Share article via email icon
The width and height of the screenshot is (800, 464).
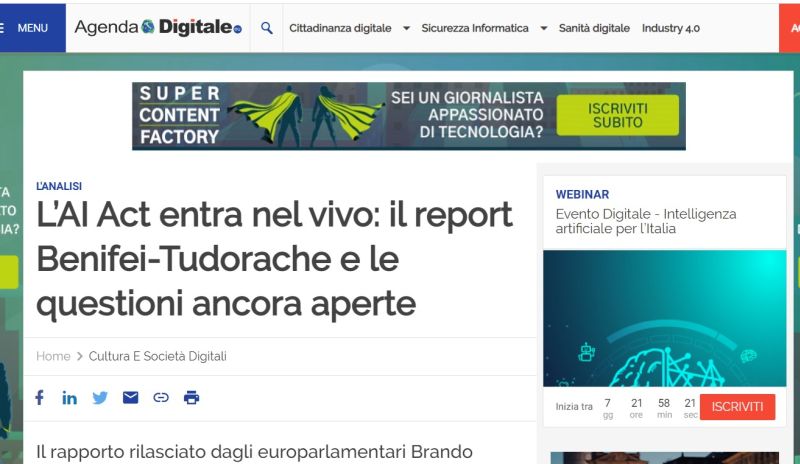pyautogui.click(x=130, y=397)
